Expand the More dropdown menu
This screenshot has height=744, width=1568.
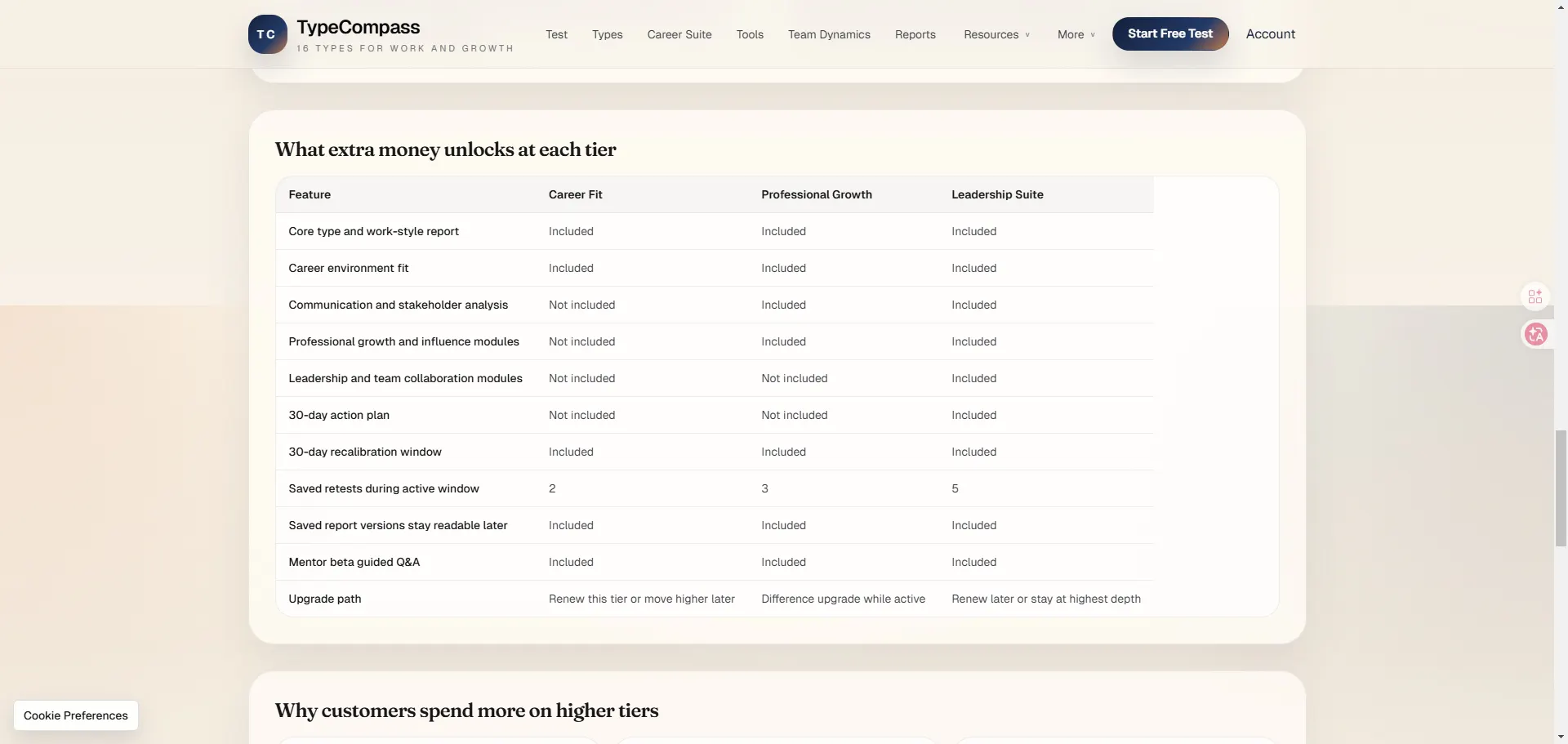click(x=1076, y=34)
